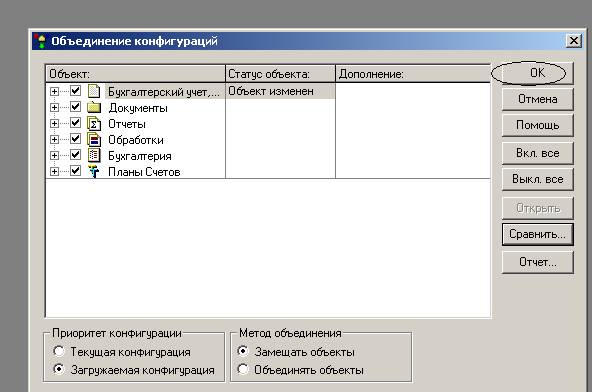Click Выкл. все to disable all

(537, 179)
